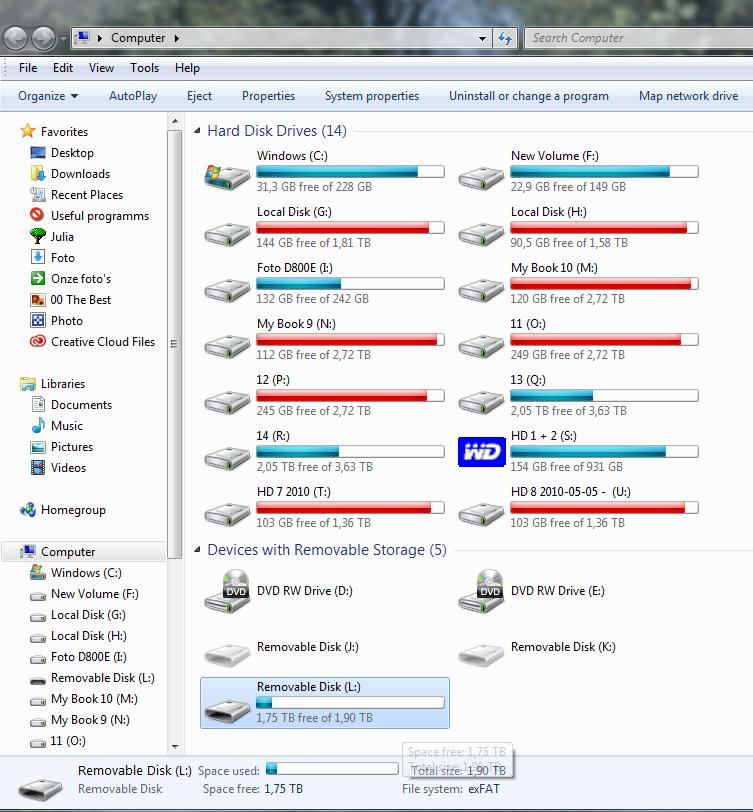Viewport: 753px width, 812px height.
Task: Select the 14 (R:) drive icon
Action: click(227, 457)
